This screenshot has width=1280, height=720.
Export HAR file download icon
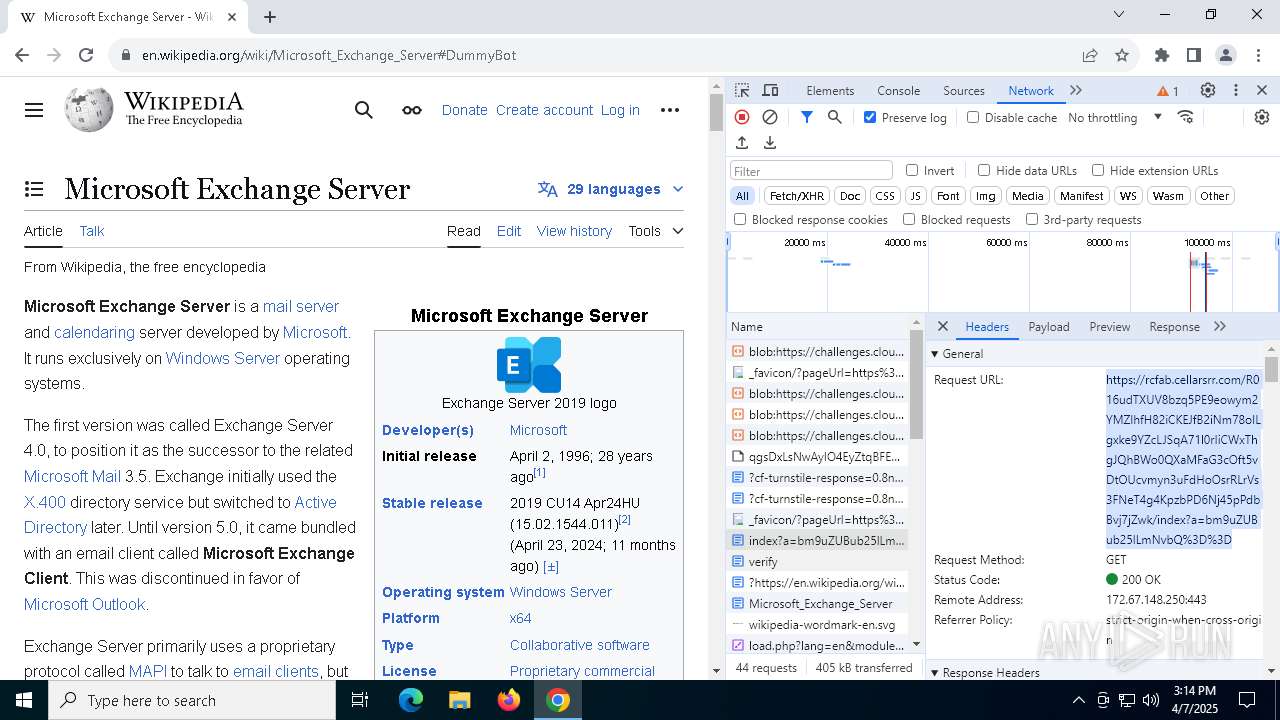tap(770, 143)
